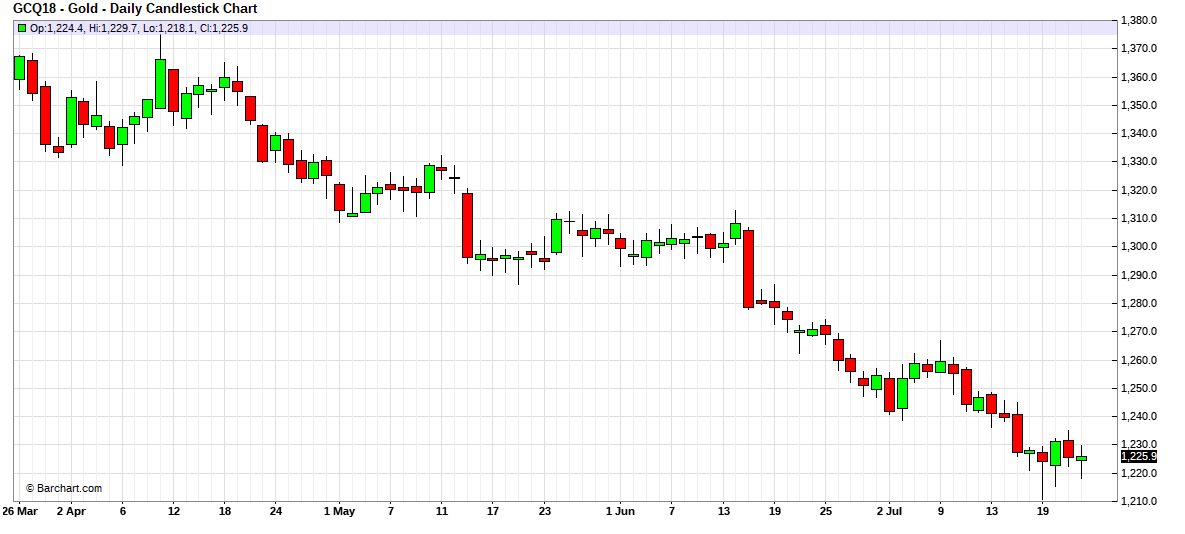Click the black 1,225.9 current price tag

tap(1138, 456)
